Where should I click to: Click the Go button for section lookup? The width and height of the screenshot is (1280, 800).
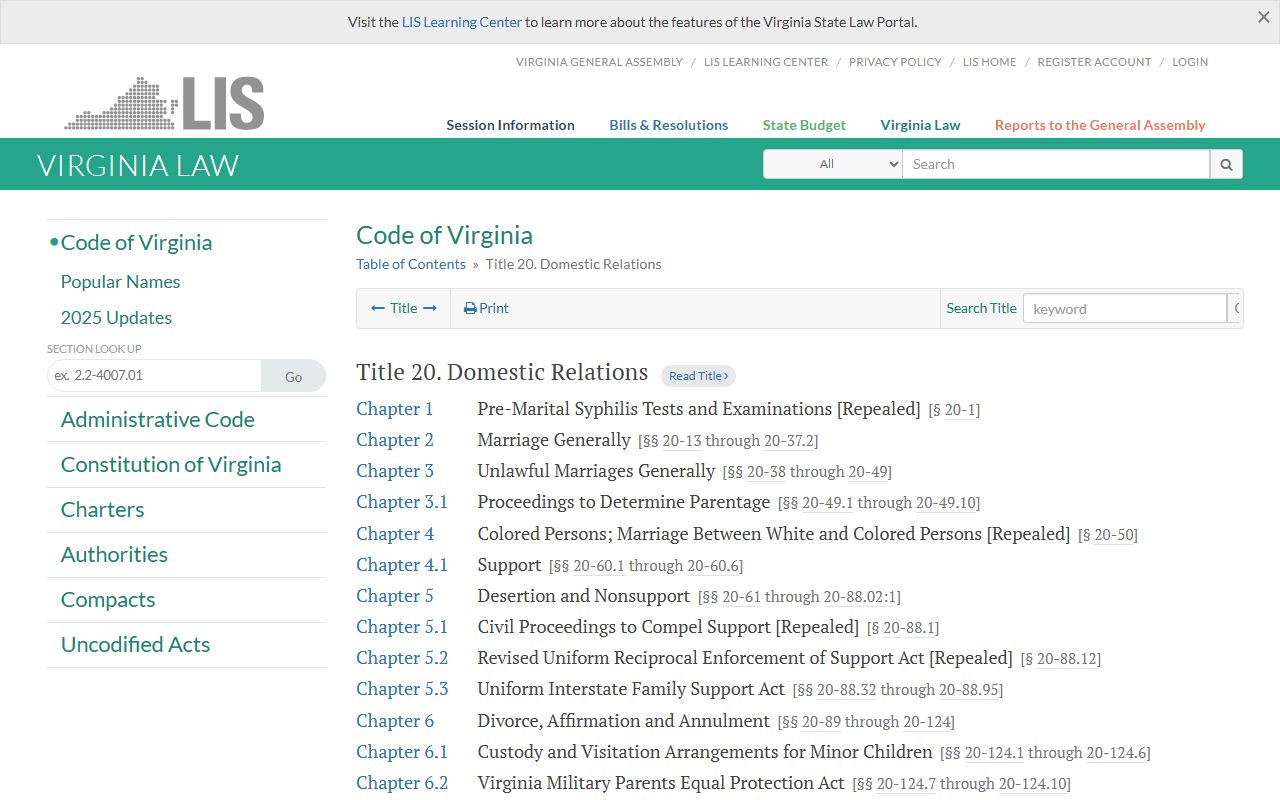click(x=293, y=376)
